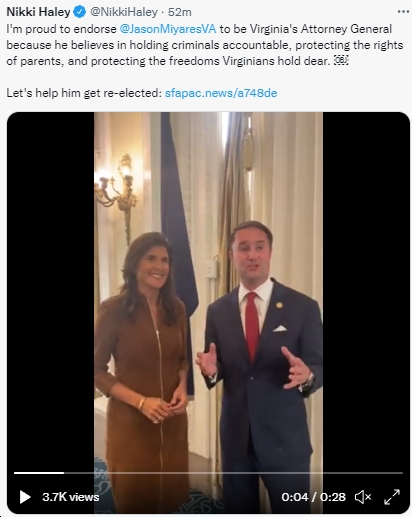Click the blue verified badge
The width and height of the screenshot is (412, 517).
tap(79, 12)
